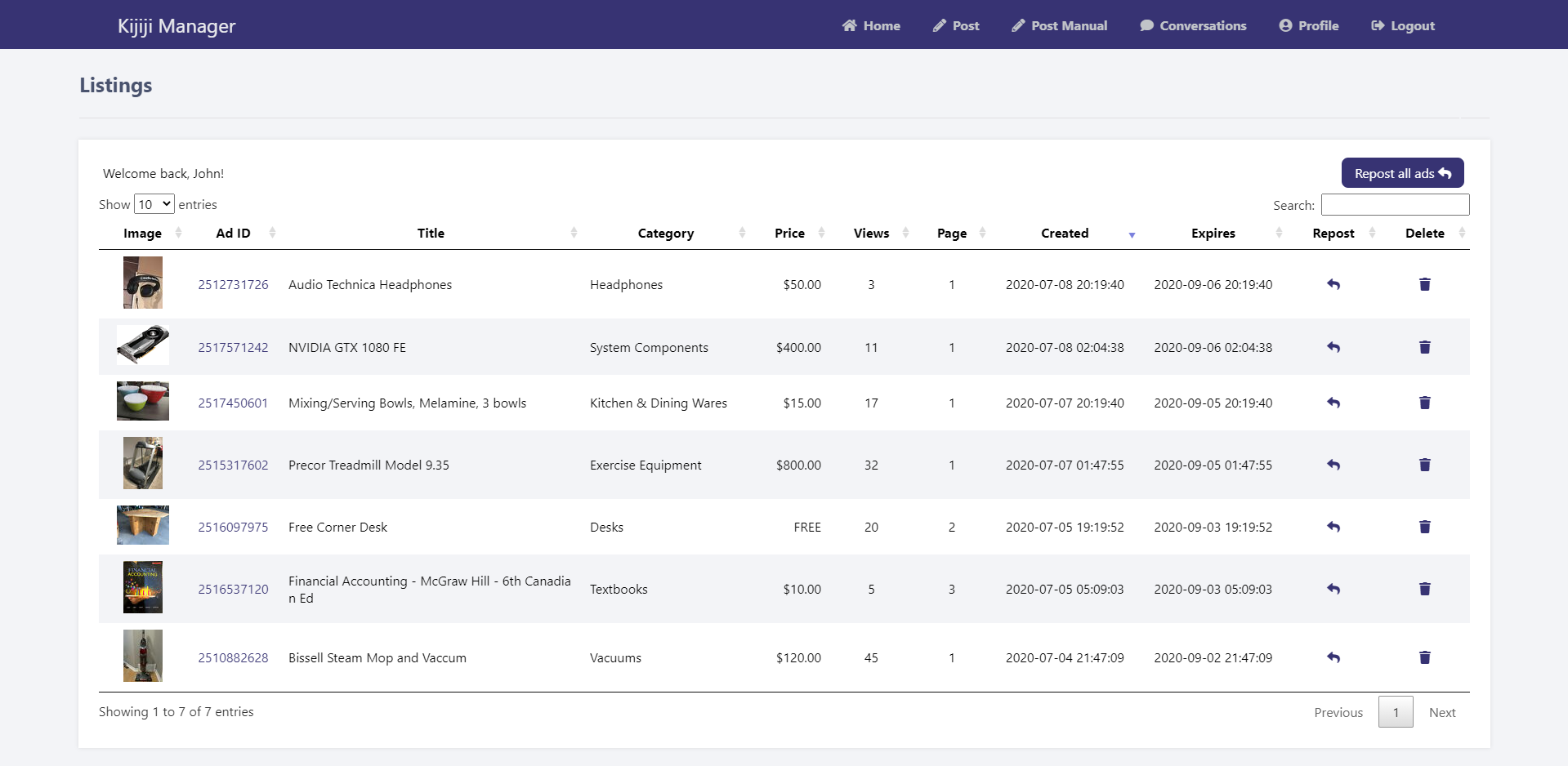Click trash icon for Free Corner Desk

[1424, 527]
